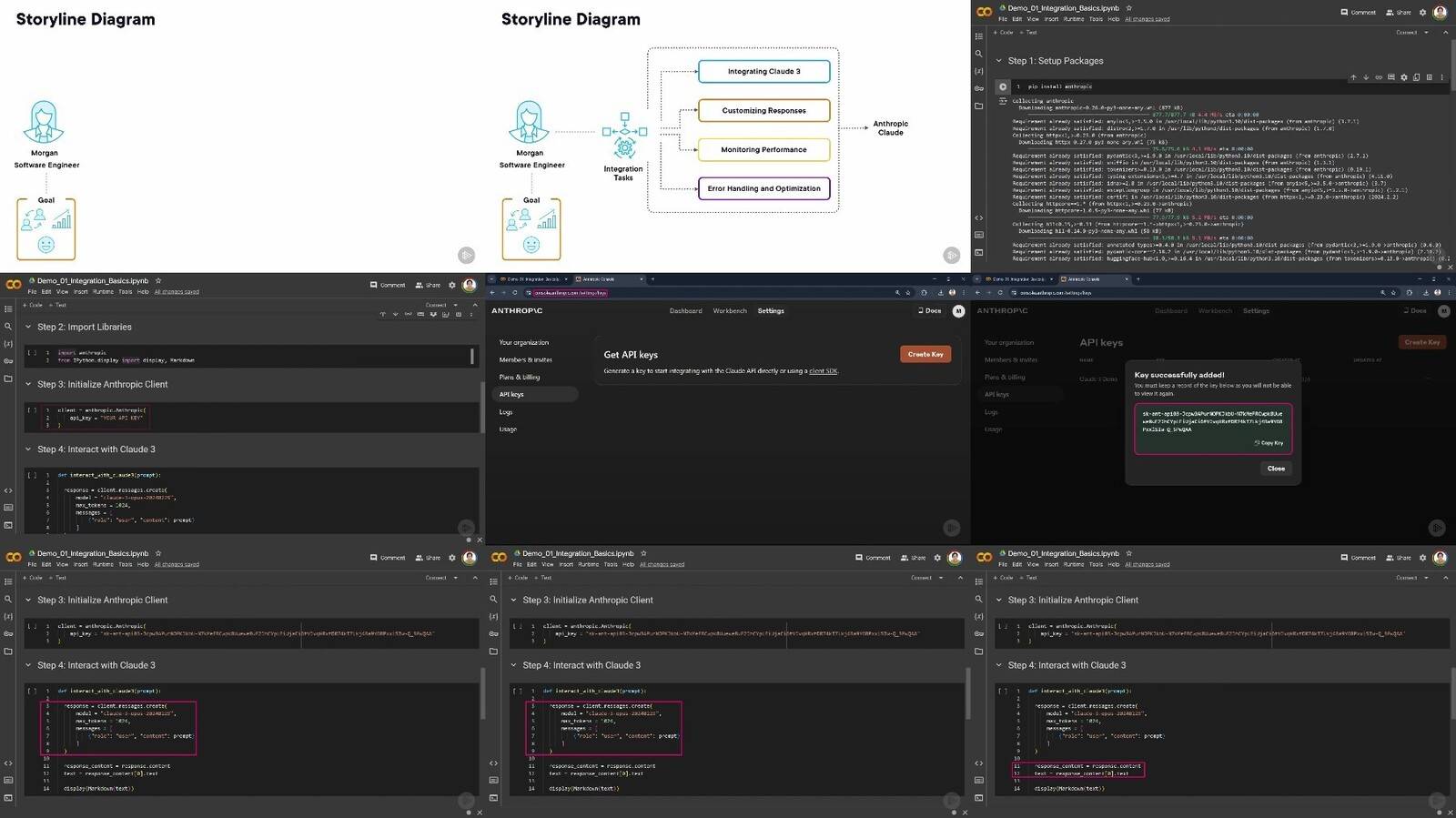Add a Code cell in Step 1 notebook
Viewport: 1456px width, 818px height.
pos(1004,32)
